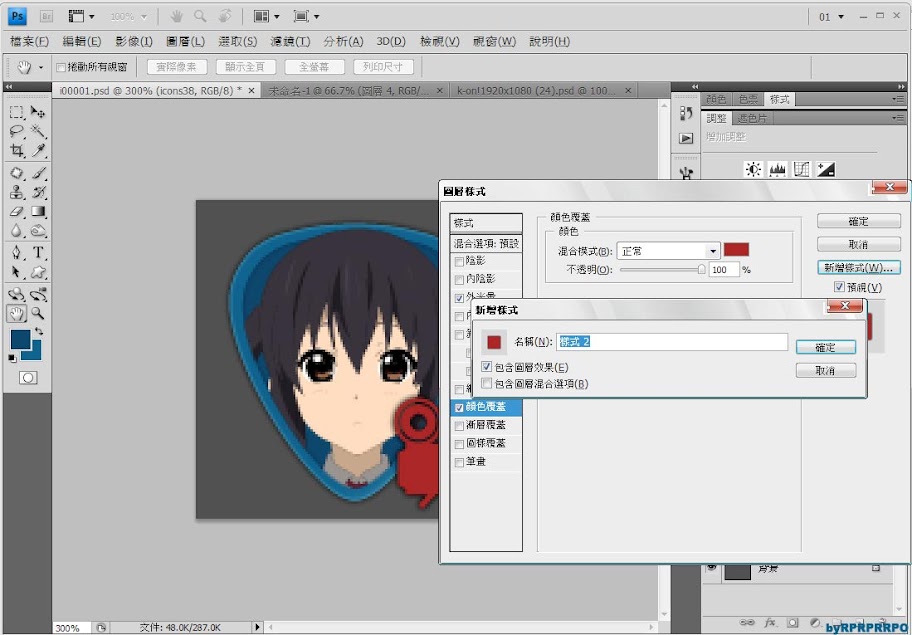Pick the Horizontal Type tool
Viewport: 912px width, 635px height.
38,253
